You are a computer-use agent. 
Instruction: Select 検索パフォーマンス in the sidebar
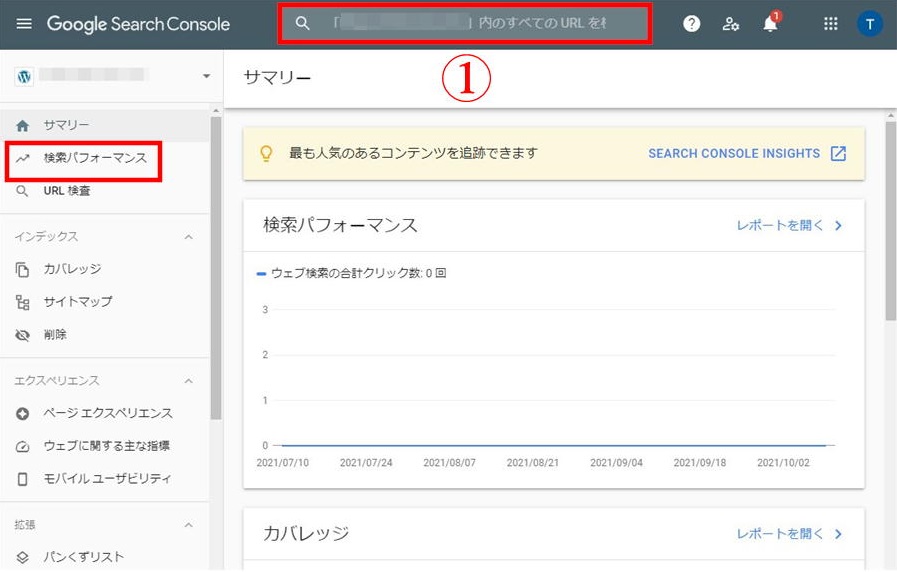(x=94, y=158)
